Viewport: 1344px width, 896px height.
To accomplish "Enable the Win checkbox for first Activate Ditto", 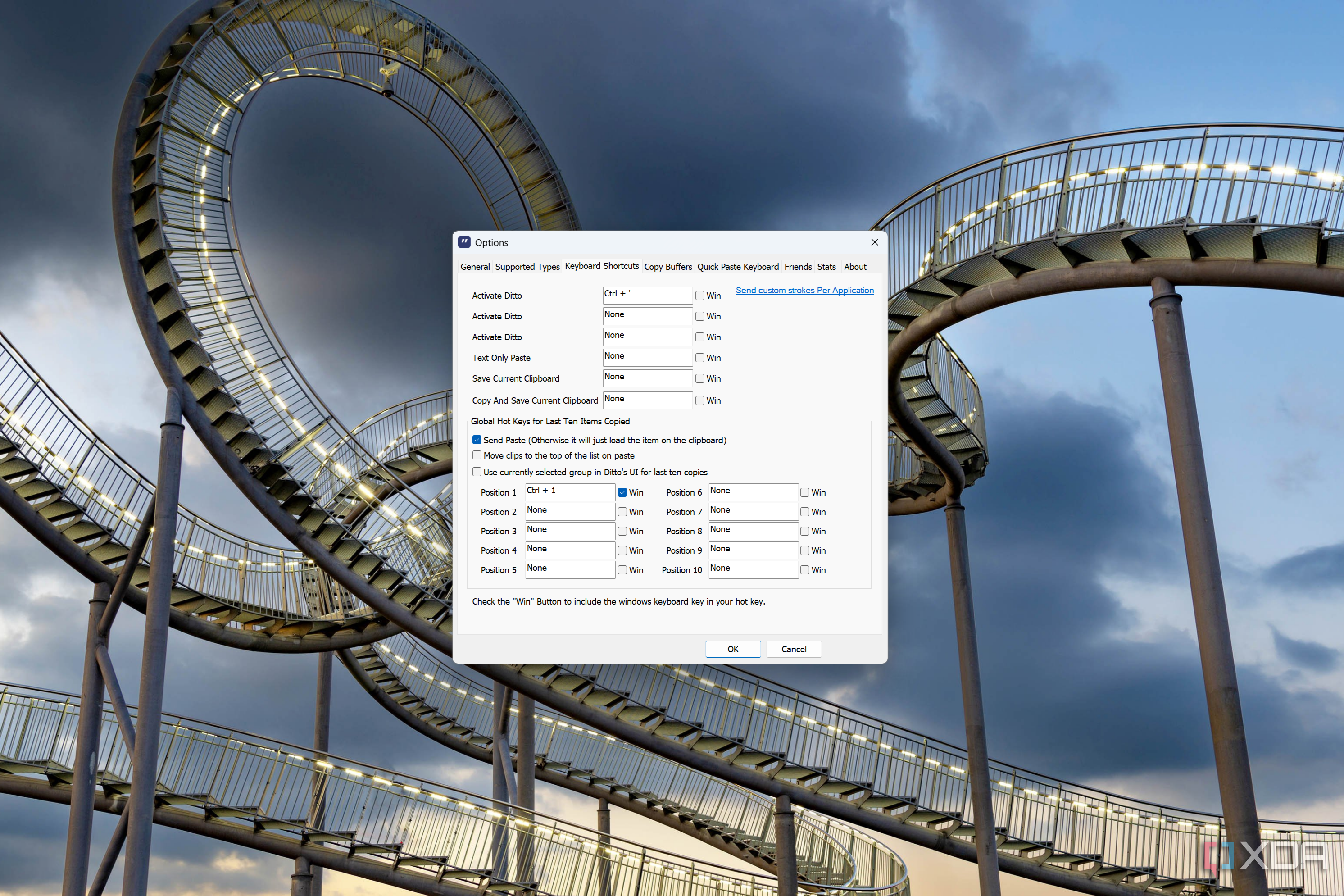I will (x=700, y=296).
